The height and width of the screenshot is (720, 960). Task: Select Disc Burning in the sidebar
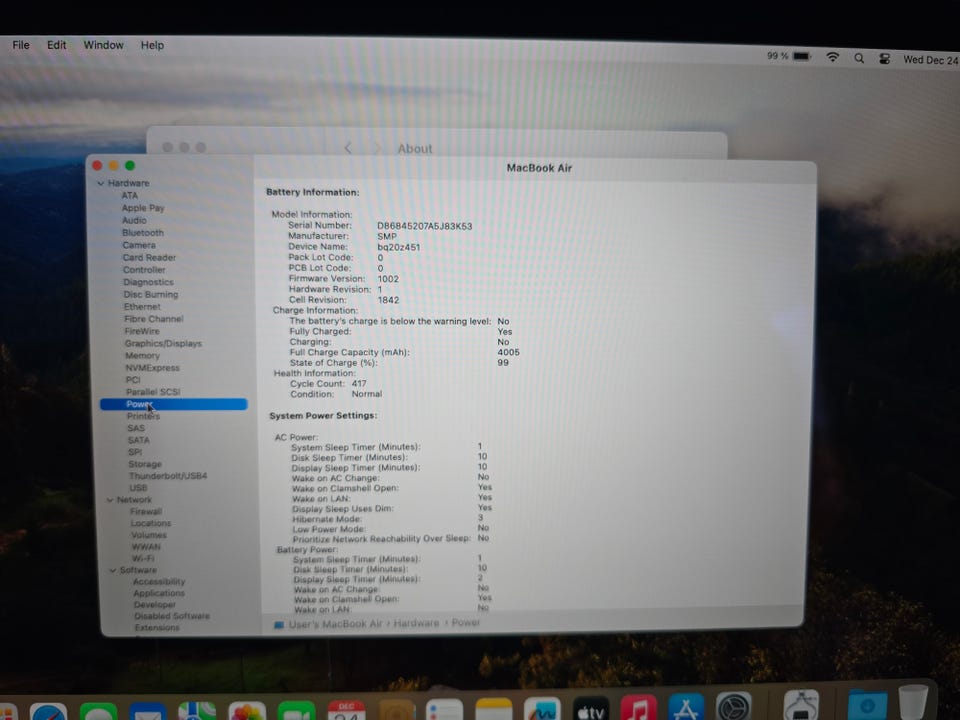(151, 294)
